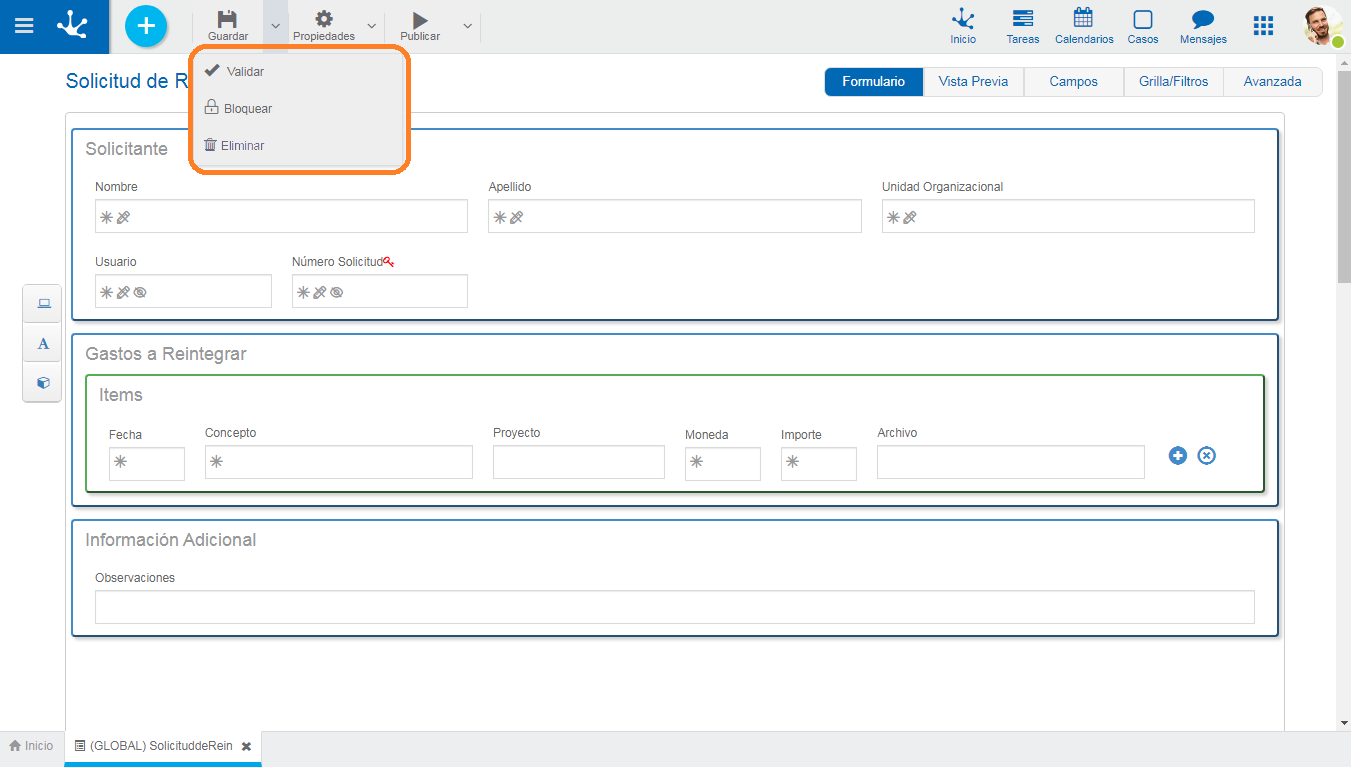Select the laptop icon in side toolbar
This screenshot has height=768, width=1360.
click(x=43, y=303)
